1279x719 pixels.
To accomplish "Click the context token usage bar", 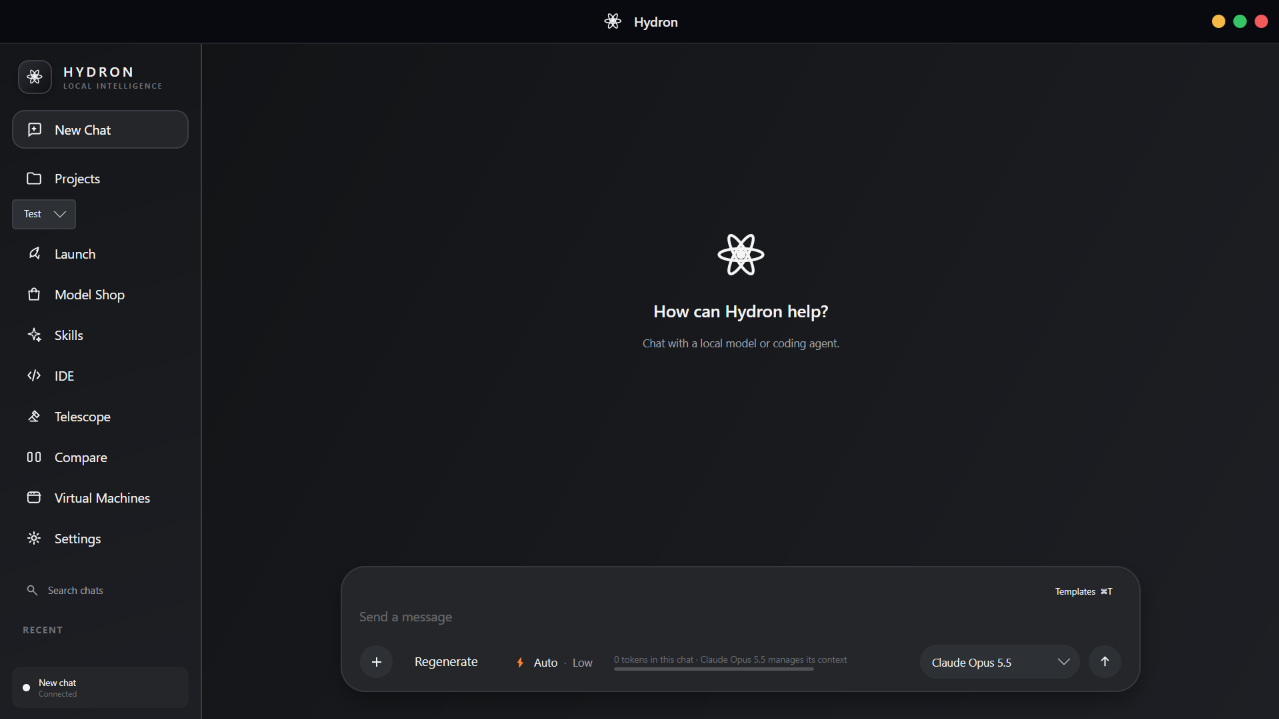I will (x=714, y=669).
